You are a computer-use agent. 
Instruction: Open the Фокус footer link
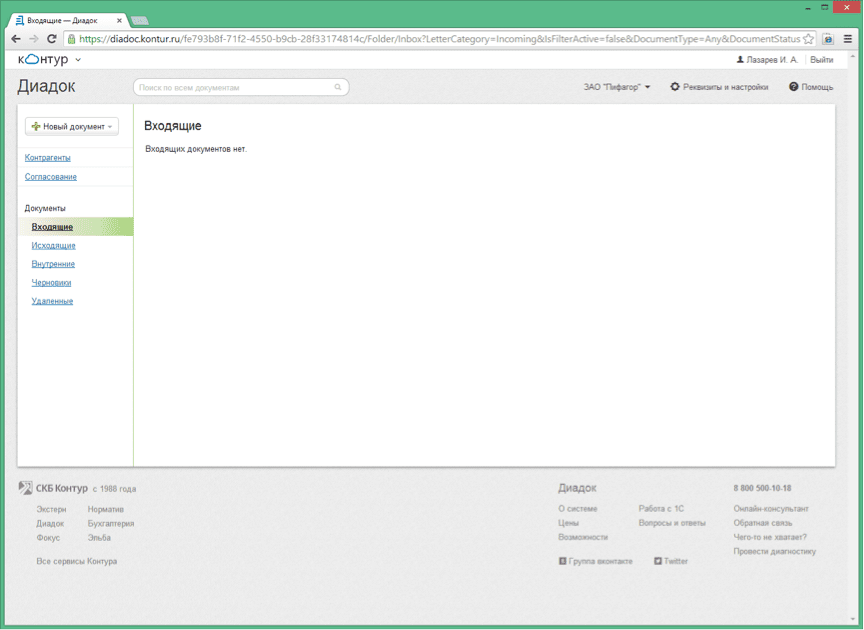point(48,537)
